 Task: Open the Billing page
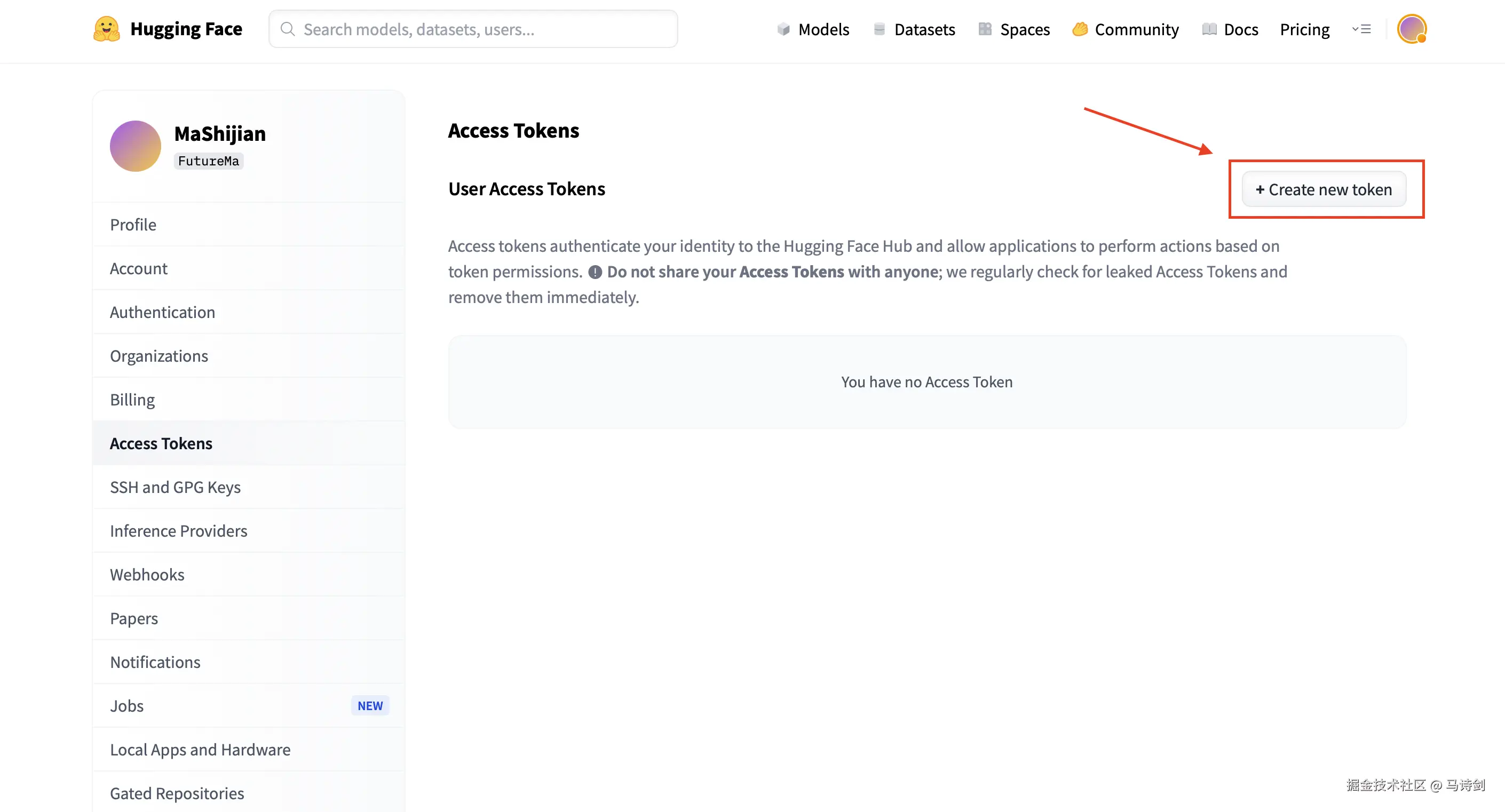coord(132,399)
